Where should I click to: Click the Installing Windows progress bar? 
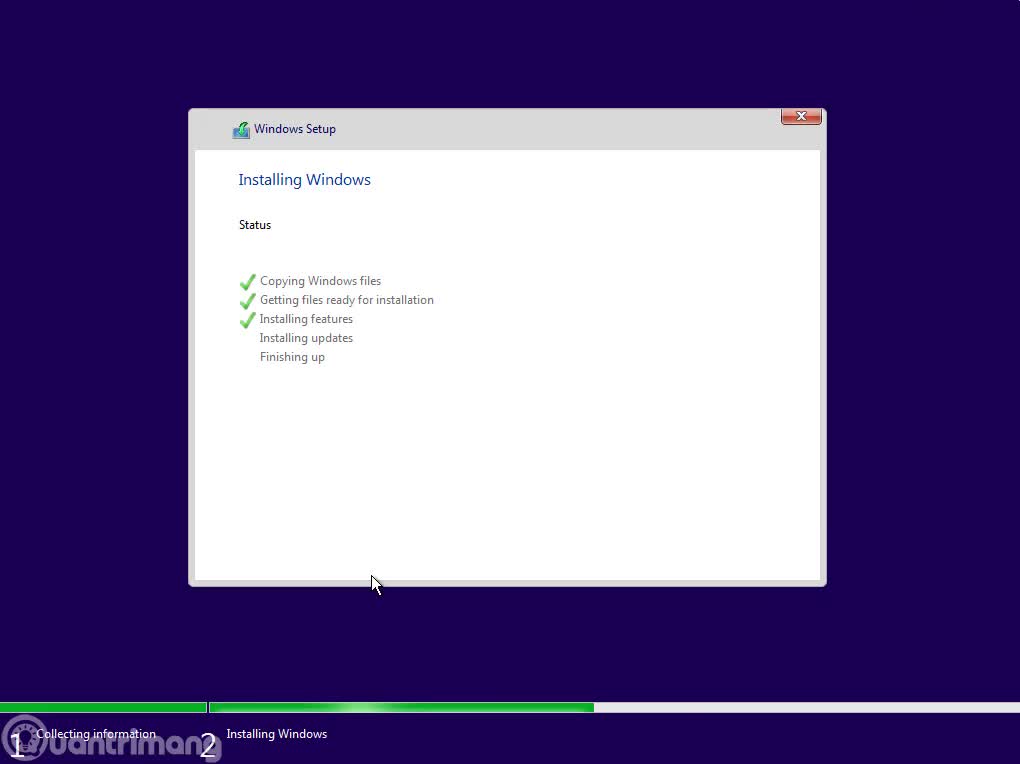[614, 707]
